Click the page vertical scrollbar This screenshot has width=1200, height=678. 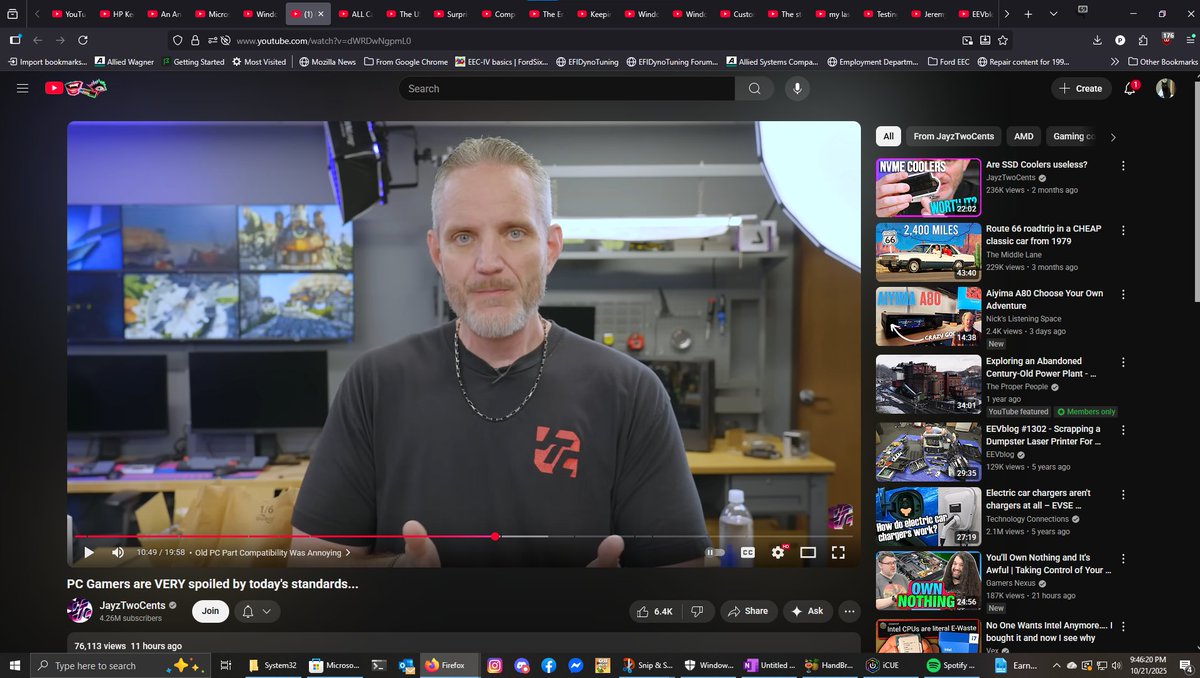click(1195, 190)
